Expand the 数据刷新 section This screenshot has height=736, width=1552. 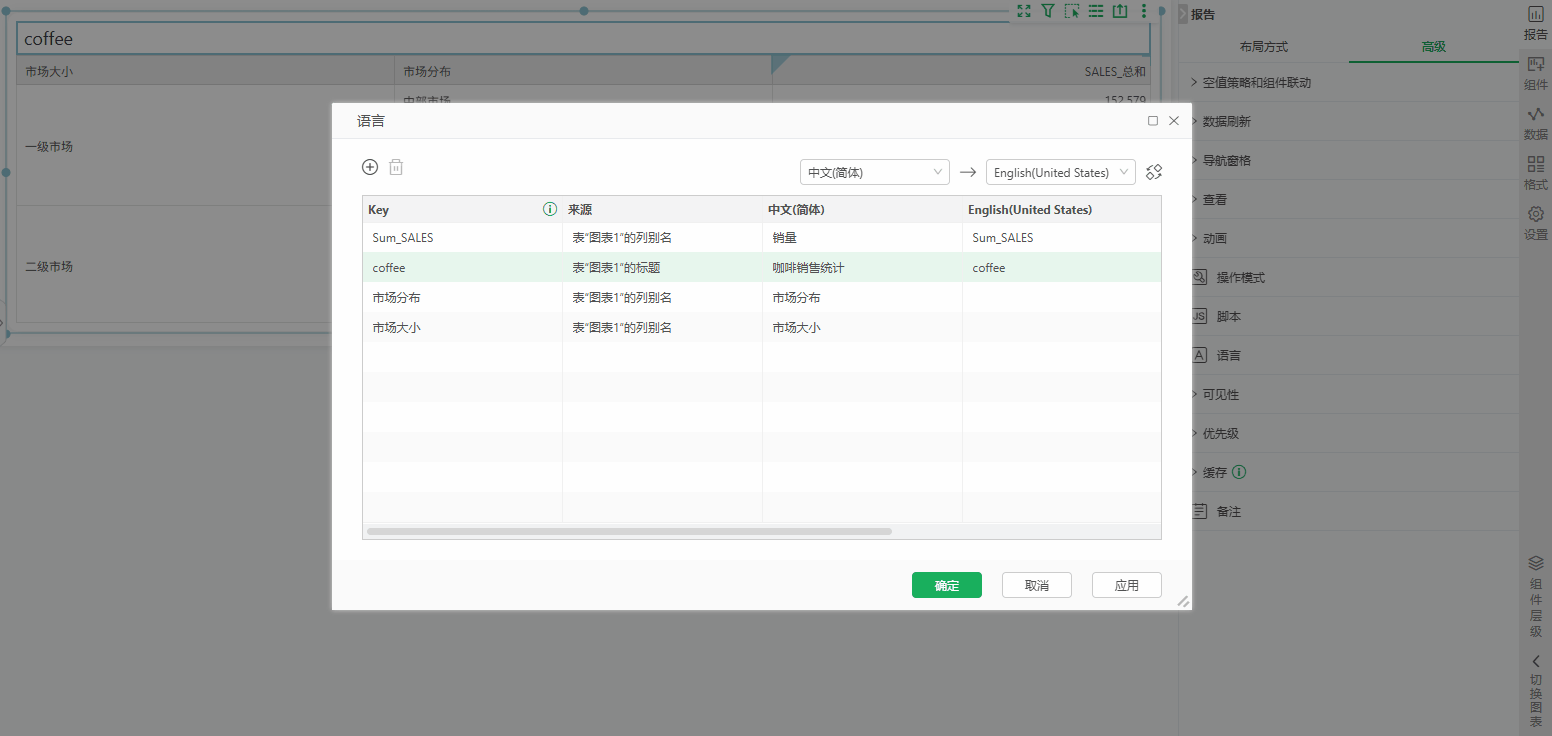tap(1240, 122)
